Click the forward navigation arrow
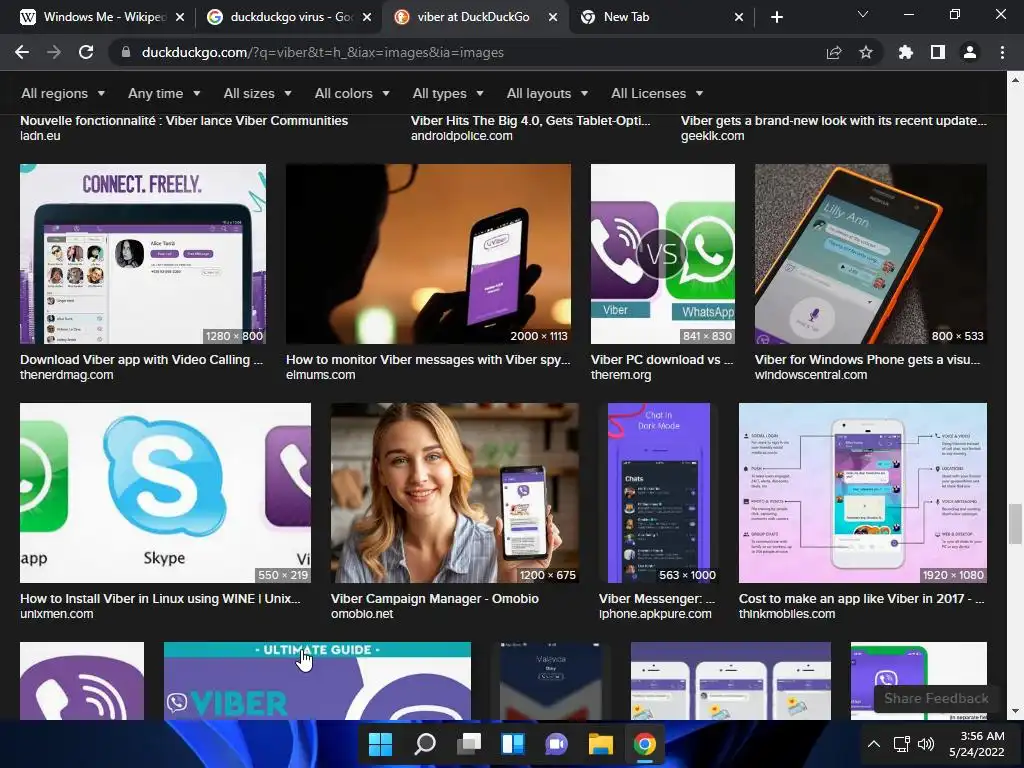The height and width of the screenshot is (768, 1024). tap(54, 52)
